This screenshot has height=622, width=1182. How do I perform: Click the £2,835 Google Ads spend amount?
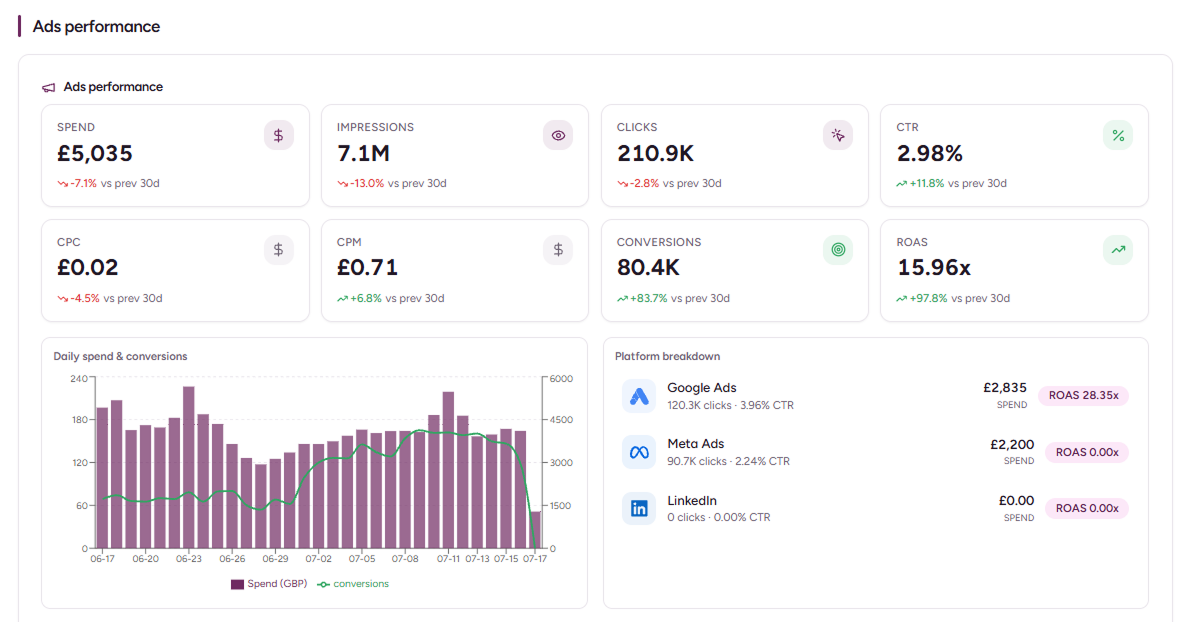tap(1005, 388)
